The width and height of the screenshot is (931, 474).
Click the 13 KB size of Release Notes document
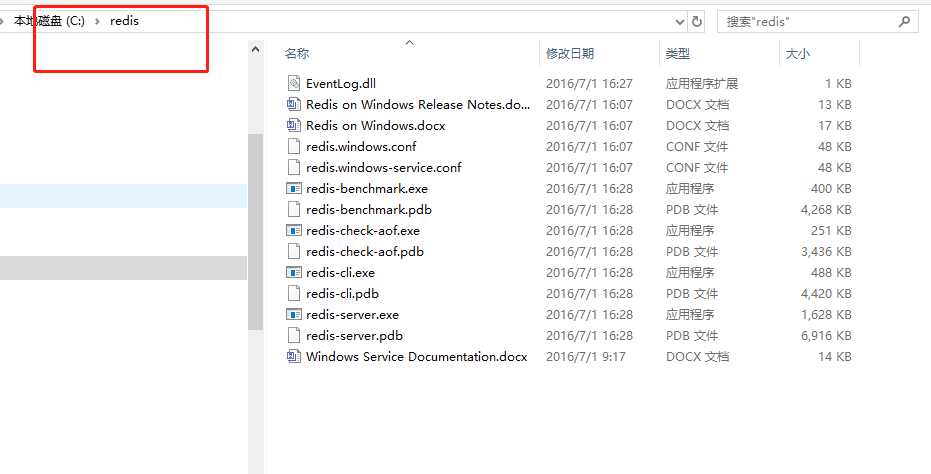(835, 105)
